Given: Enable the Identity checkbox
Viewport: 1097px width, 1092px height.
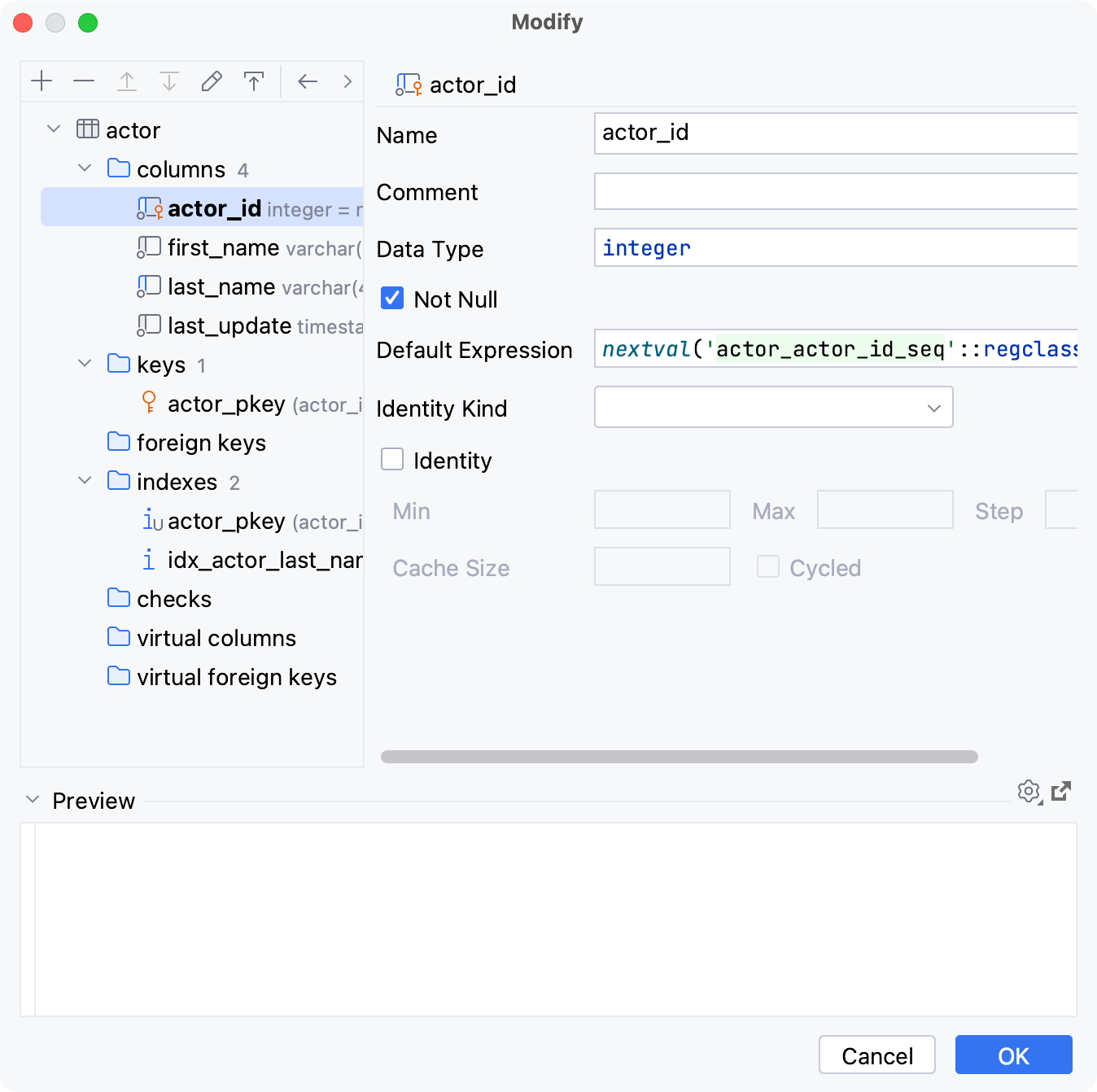Looking at the screenshot, I should (x=392, y=460).
